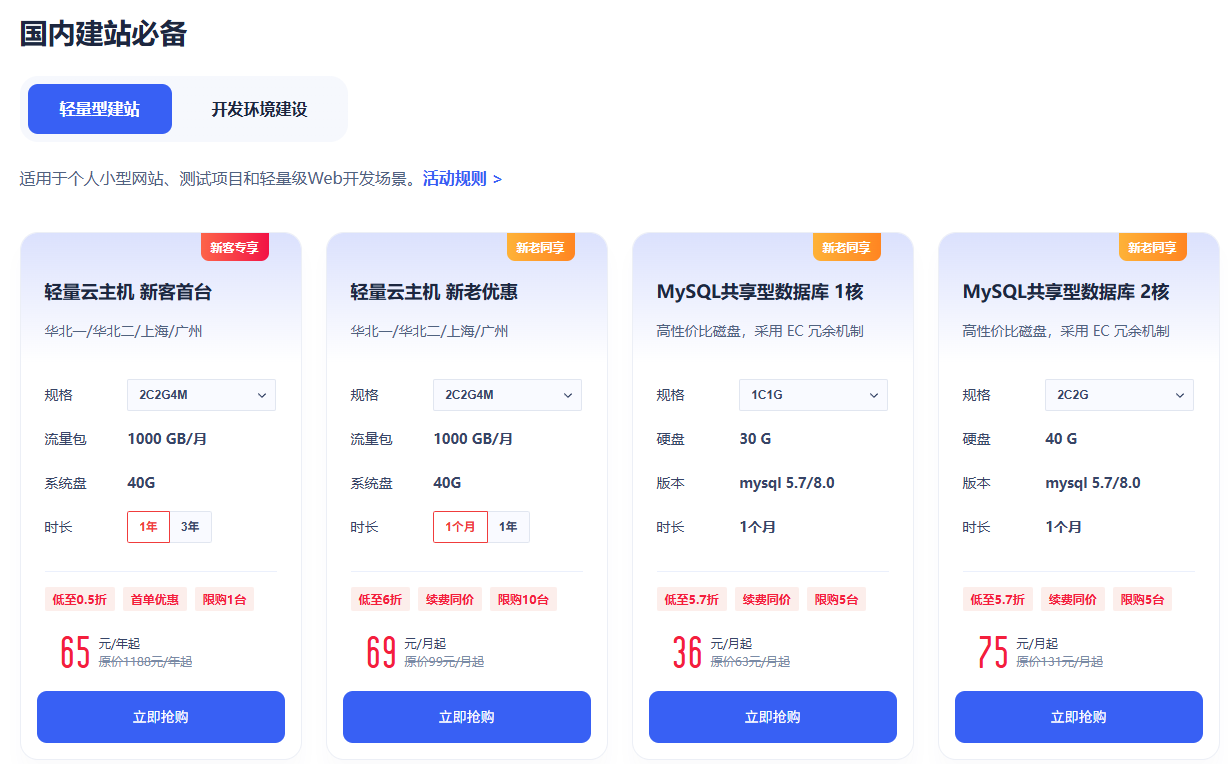Click the 首单优惠 tag
This screenshot has width=1228, height=764.
tap(155, 600)
